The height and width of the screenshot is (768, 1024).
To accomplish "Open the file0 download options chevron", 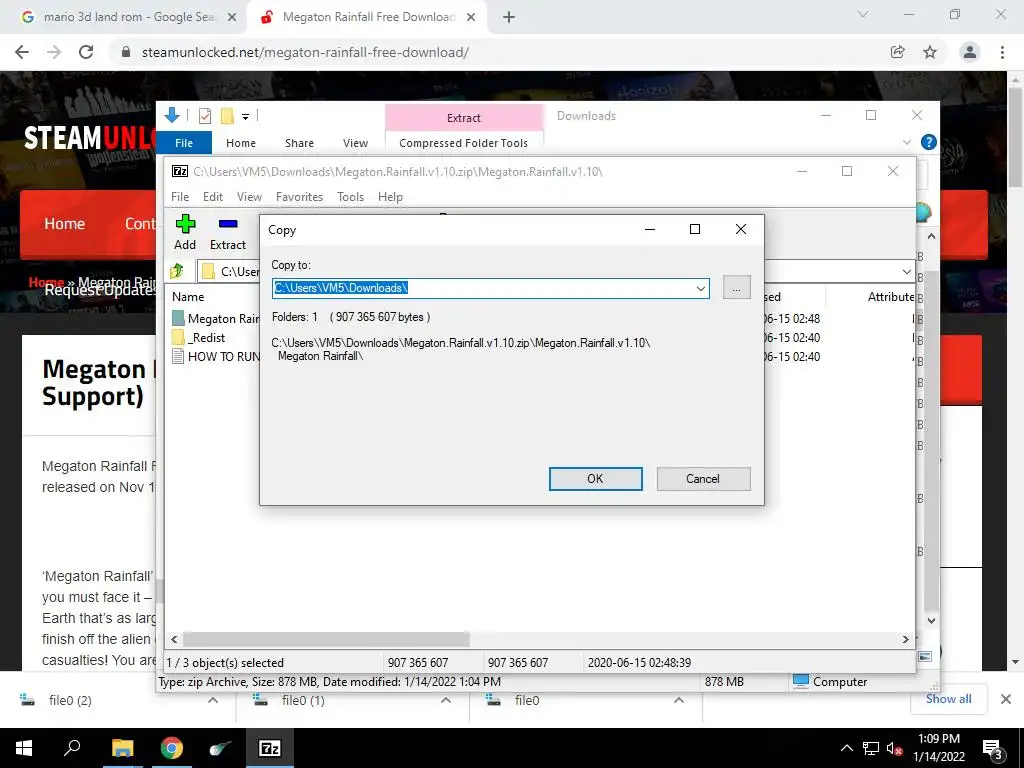I will coord(679,700).
